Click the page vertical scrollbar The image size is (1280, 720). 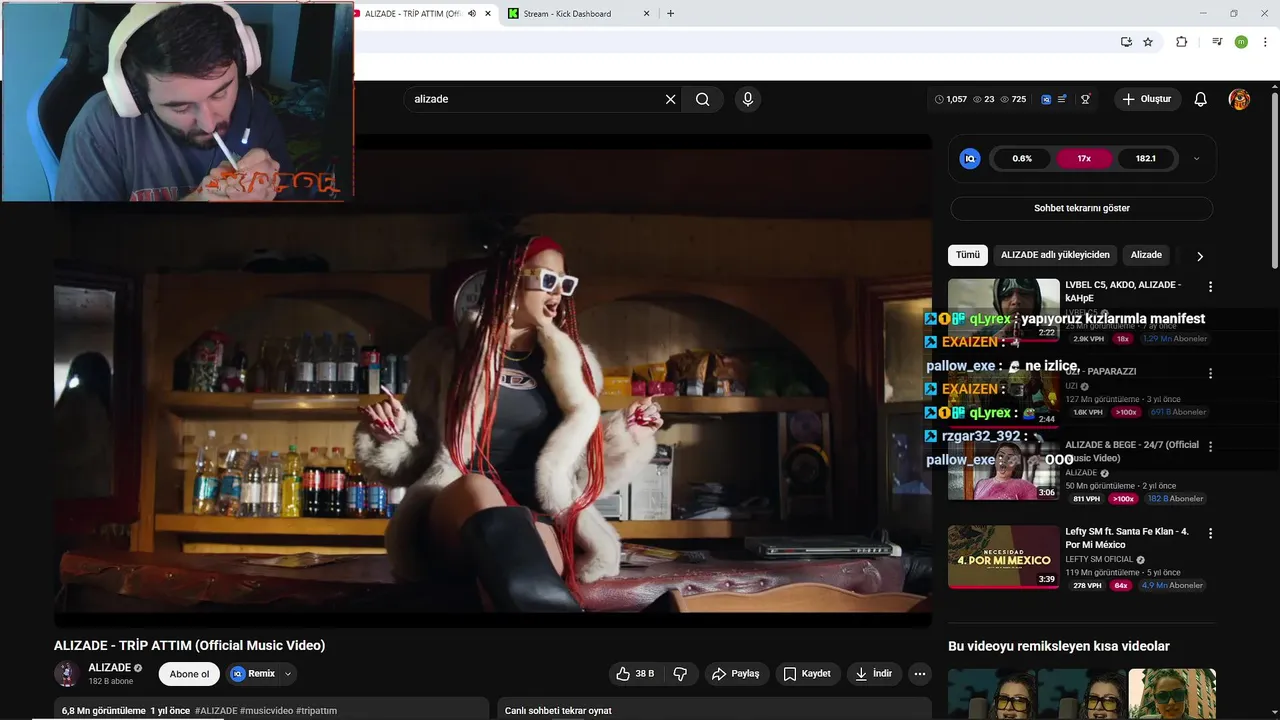pyautogui.click(x=1275, y=180)
